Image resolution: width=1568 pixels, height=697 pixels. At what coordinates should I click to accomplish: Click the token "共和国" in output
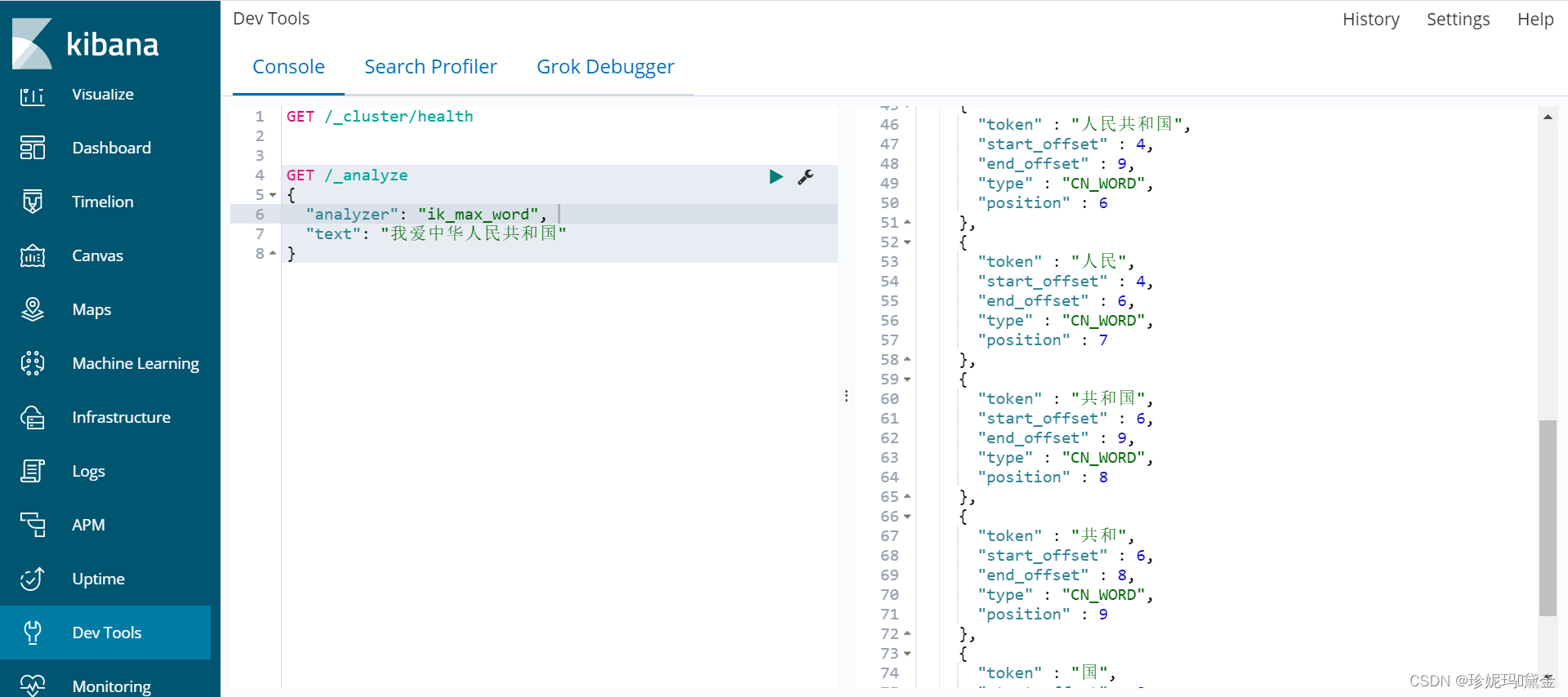point(1108,398)
